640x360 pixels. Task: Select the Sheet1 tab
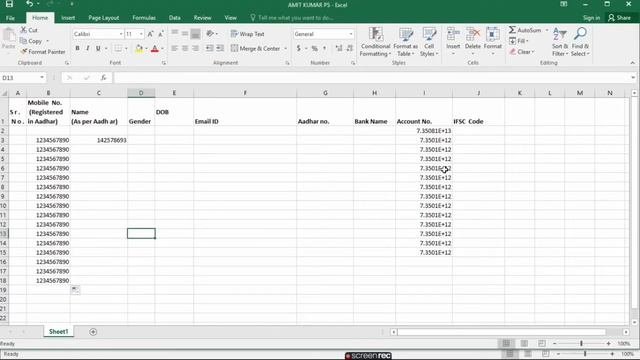coord(58,332)
